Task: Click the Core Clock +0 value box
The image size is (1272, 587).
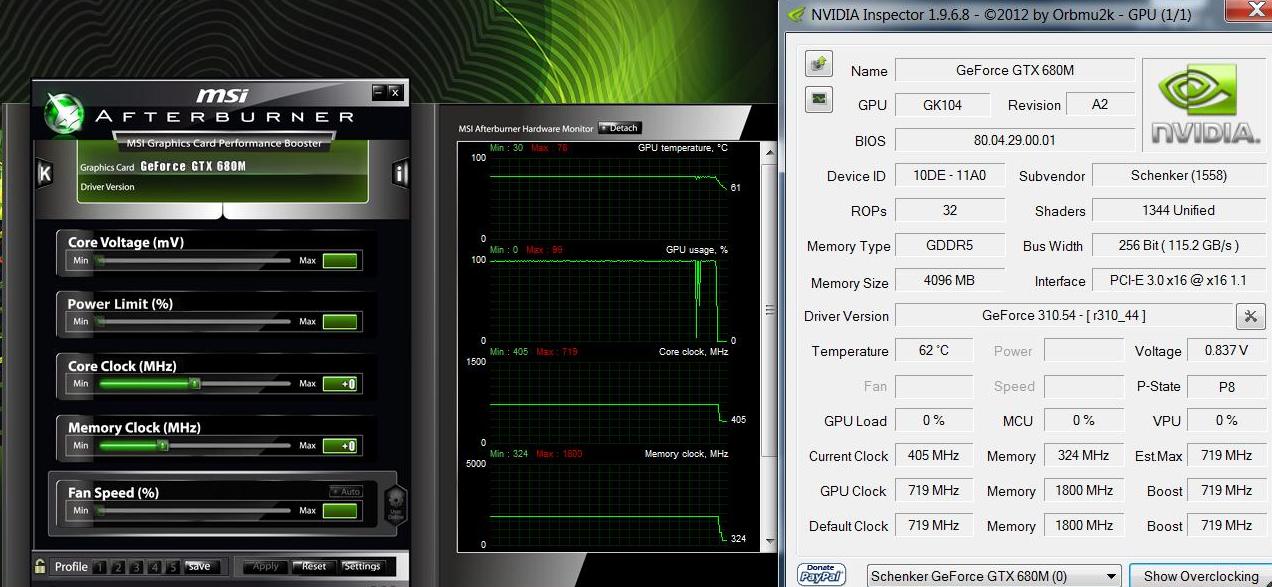Action: click(340, 384)
